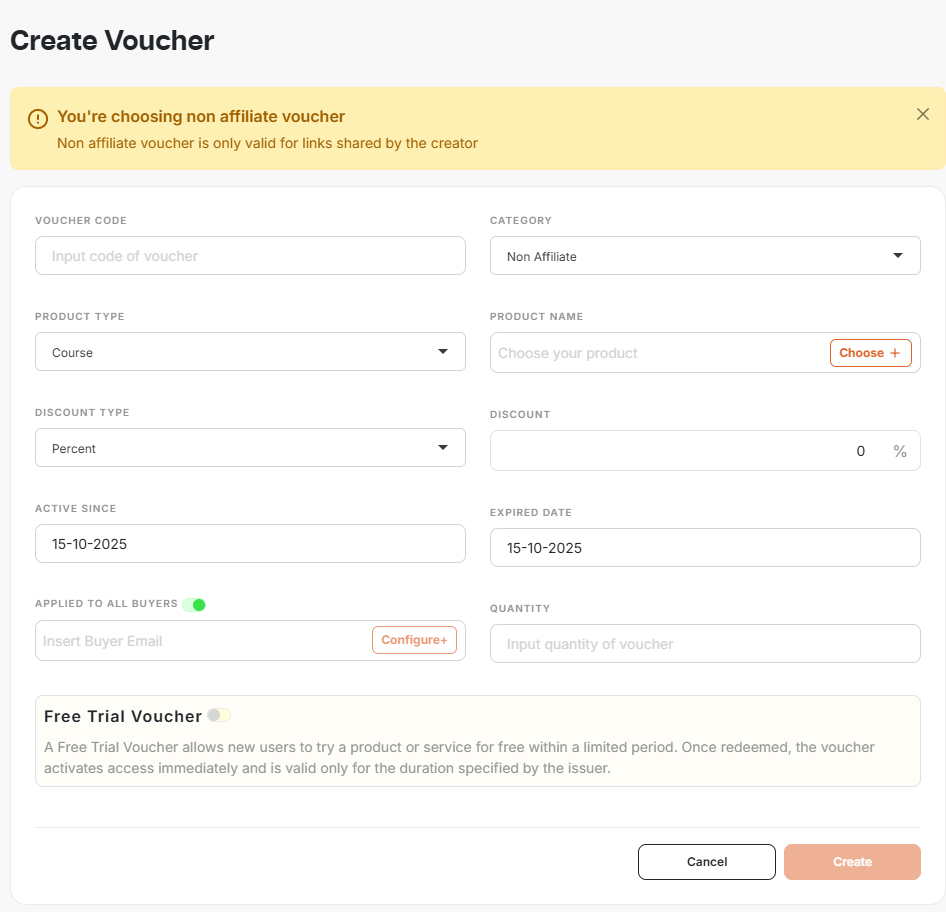Click the Create voucher button

852,862
